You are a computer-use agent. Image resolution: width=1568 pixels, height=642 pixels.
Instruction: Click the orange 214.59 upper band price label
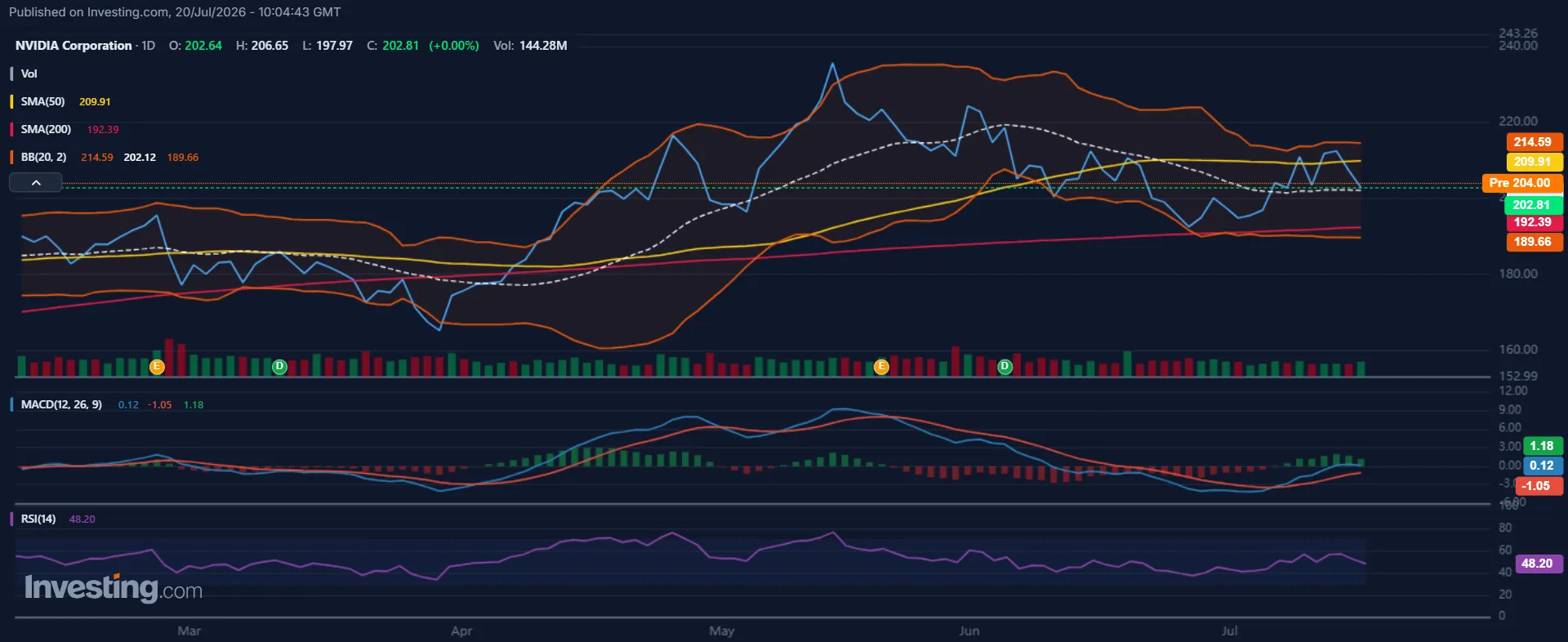coord(1533,142)
